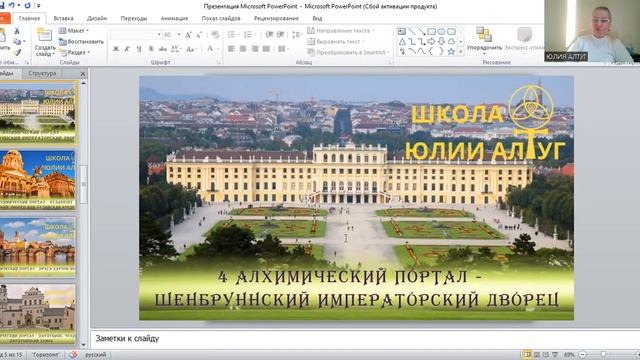Select the Right Arrow block shape
Image resolution: width=640 pixels, height=360 pixels.
[x=431, y=42]
